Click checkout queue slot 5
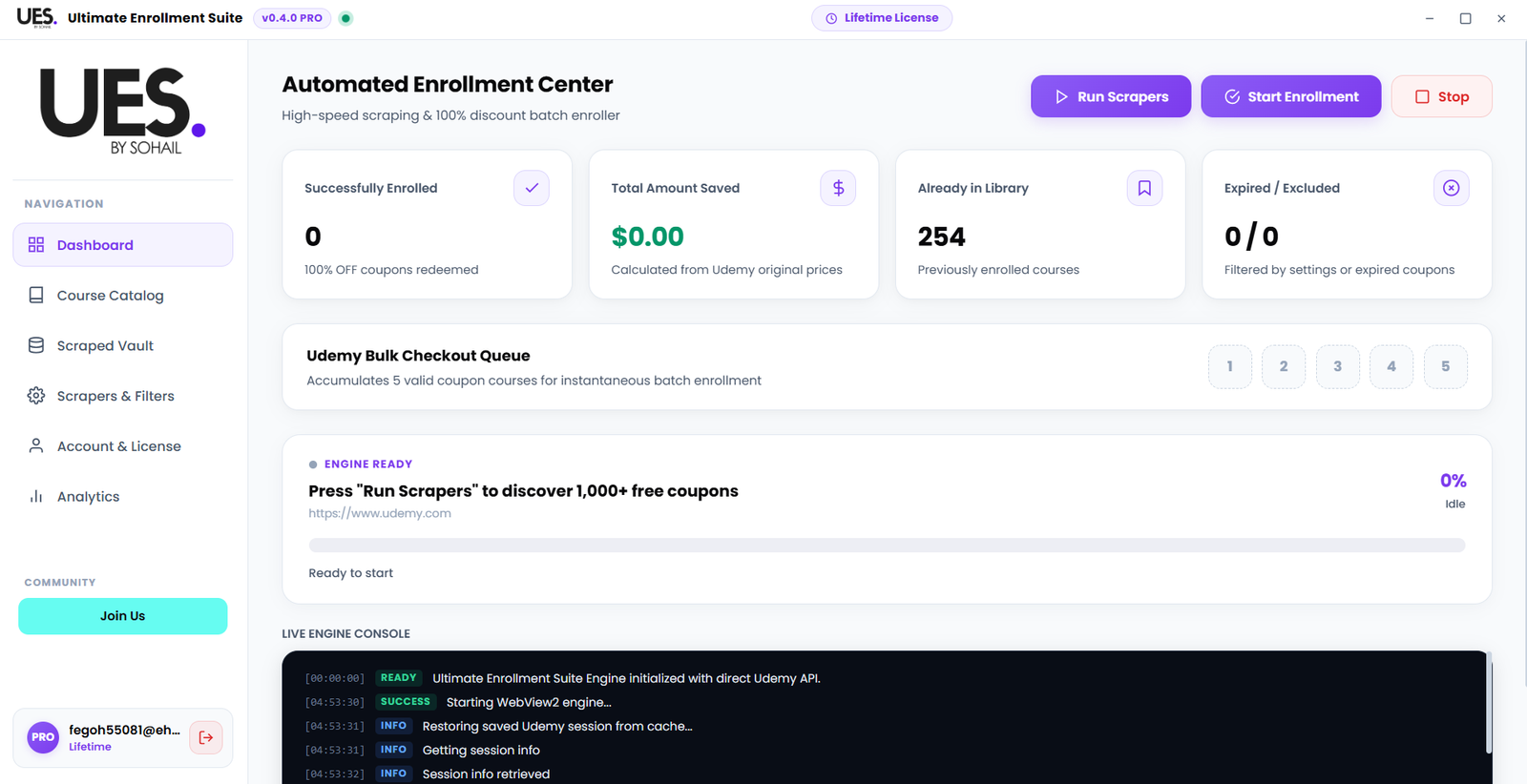 1446,366
